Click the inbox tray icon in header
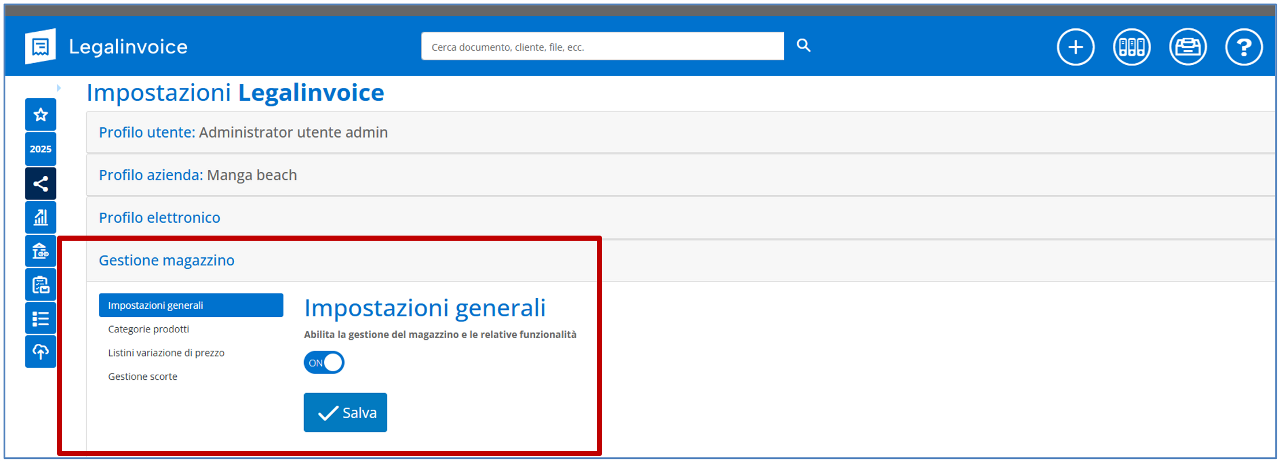Viewport: 1280px width, 461px height. tap(1188, 47)
